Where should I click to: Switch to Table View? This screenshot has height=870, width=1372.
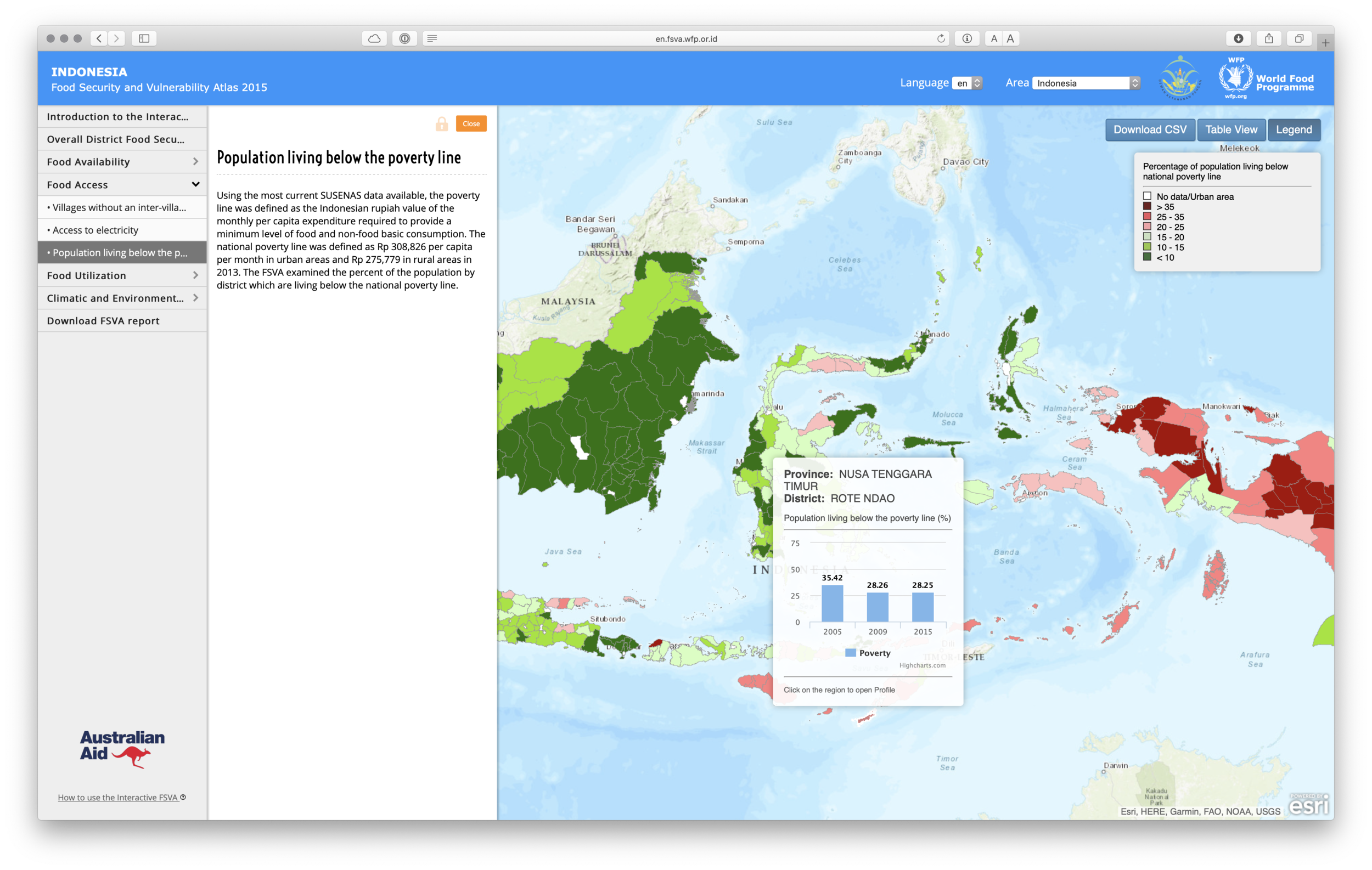click(1231, 130)
